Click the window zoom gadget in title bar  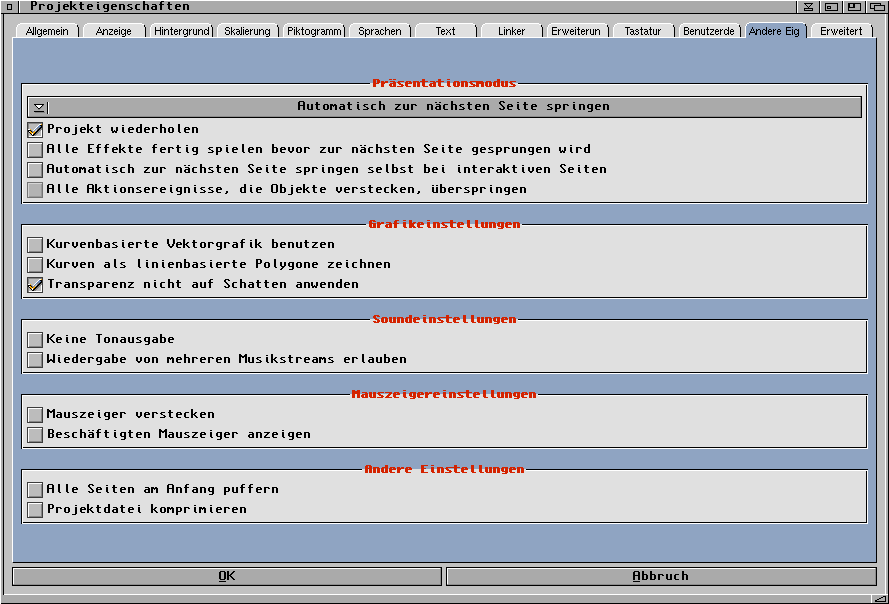pos(853,7)
